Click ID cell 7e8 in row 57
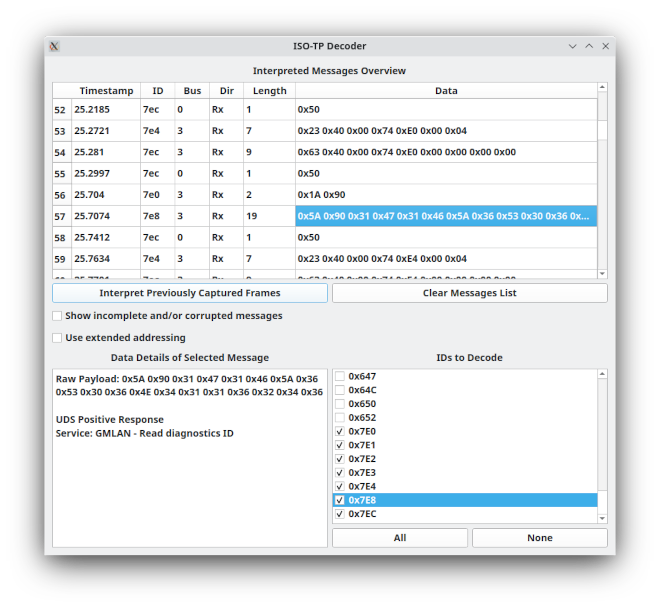The image size is (660, 608). pyautogui.click(x=158, y=216)
